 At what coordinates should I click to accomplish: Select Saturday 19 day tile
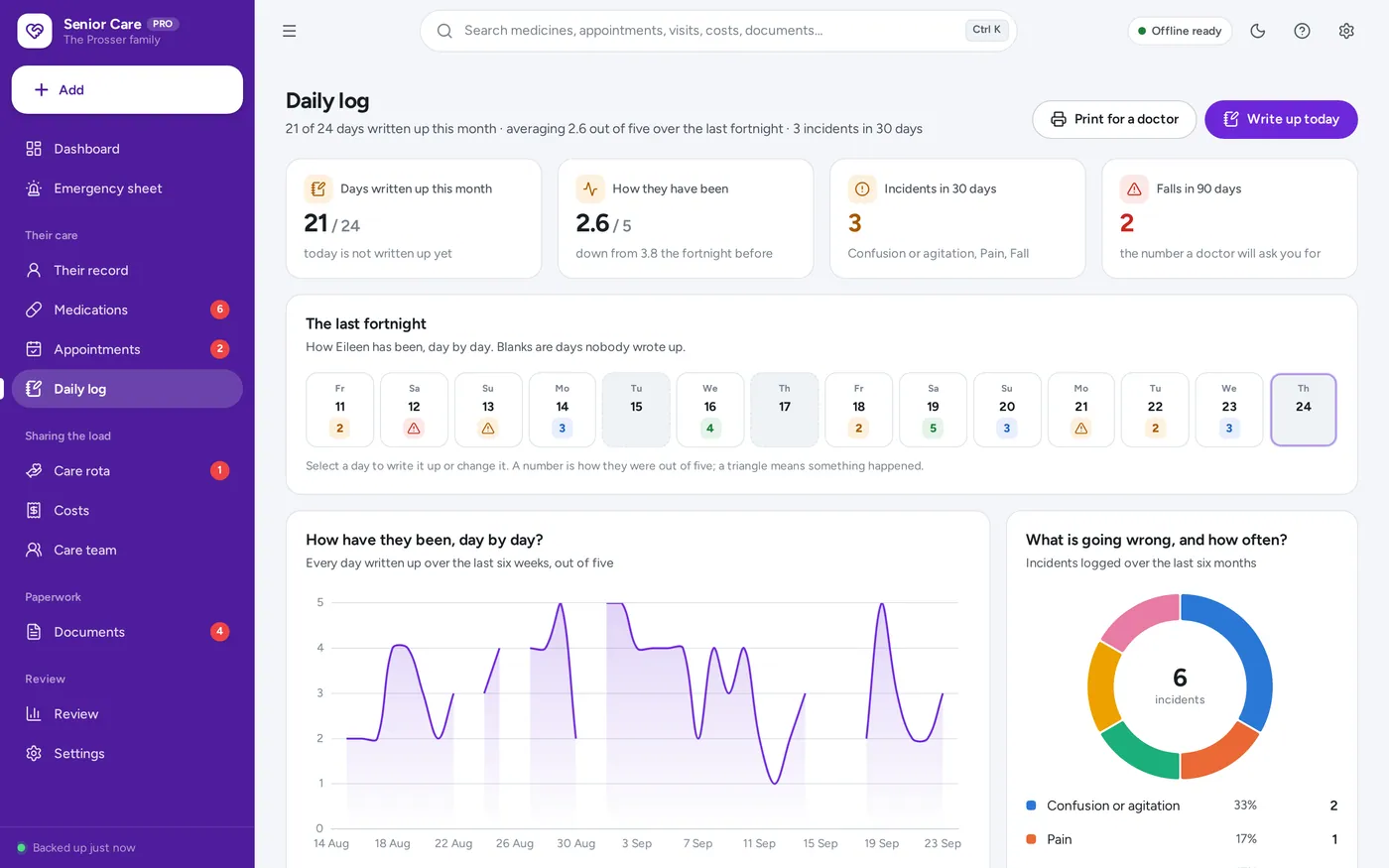tap(933, 410)
